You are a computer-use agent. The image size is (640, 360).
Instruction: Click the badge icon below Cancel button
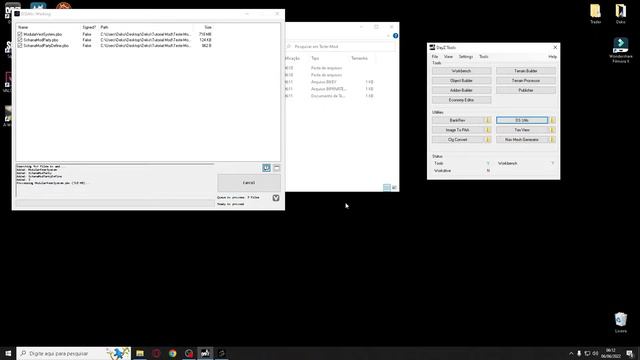[276, 198]
